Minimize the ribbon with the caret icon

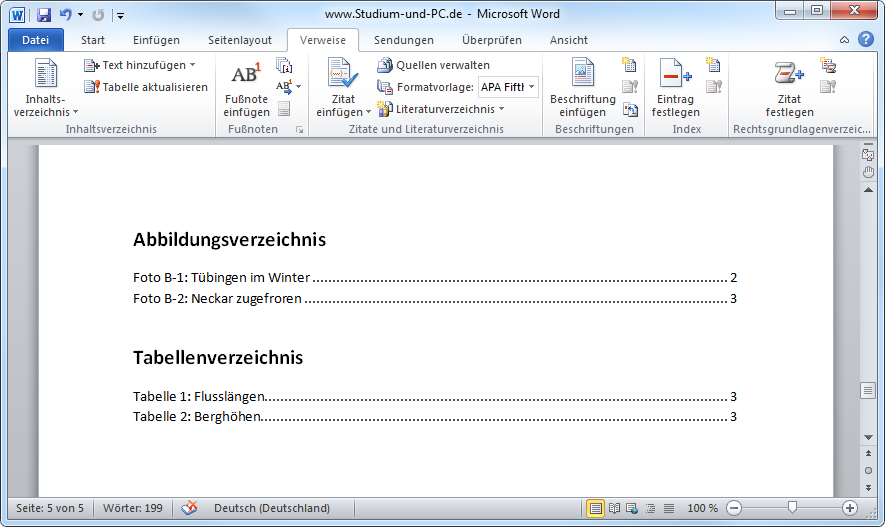(x=844, y=39)
